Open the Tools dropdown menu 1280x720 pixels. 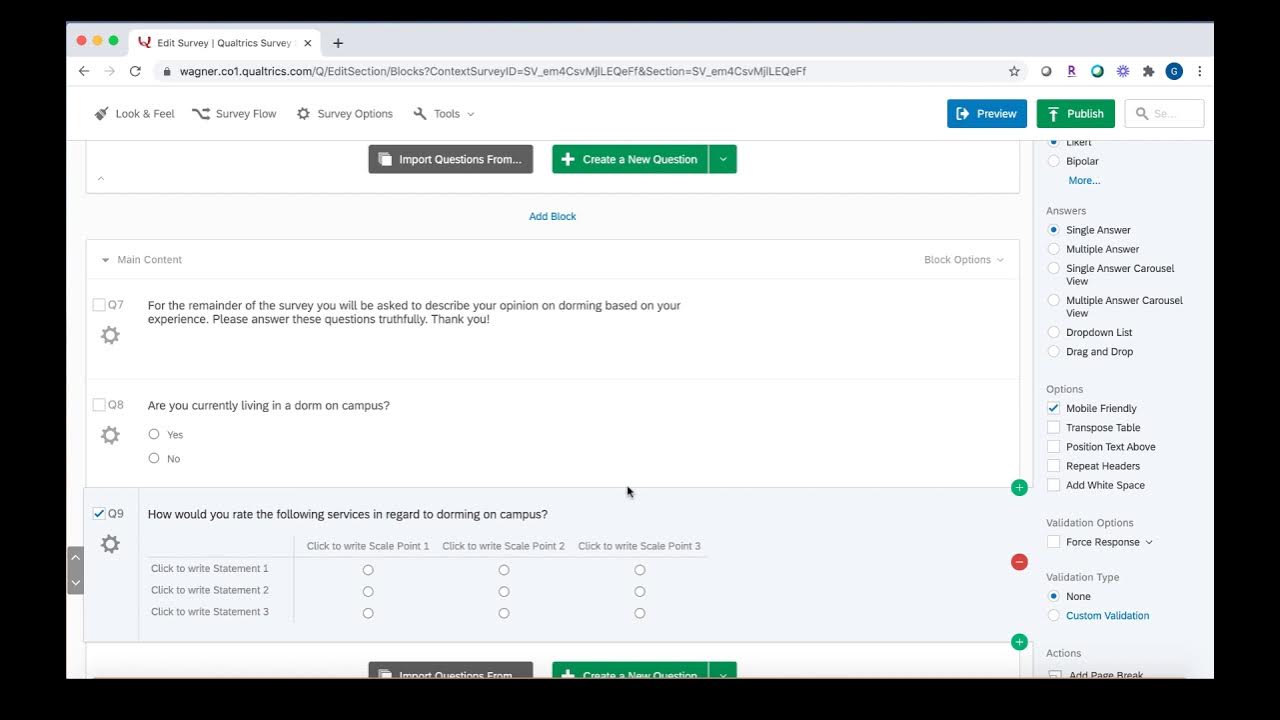pyautogui.click(x=443, y=114)
